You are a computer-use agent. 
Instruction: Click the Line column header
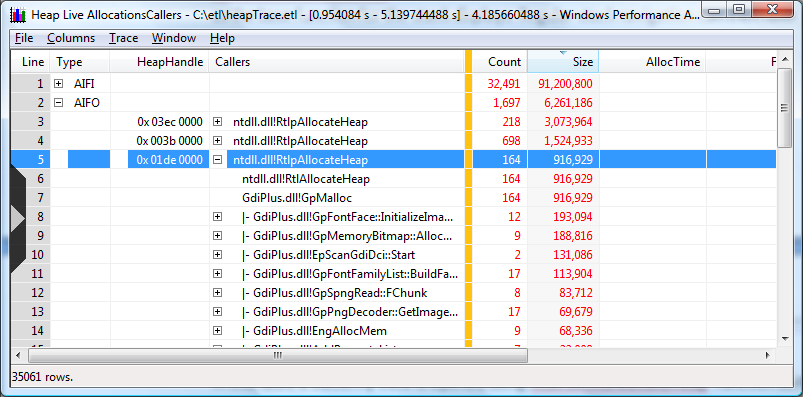pyautogui.click(x=31, y=61)
